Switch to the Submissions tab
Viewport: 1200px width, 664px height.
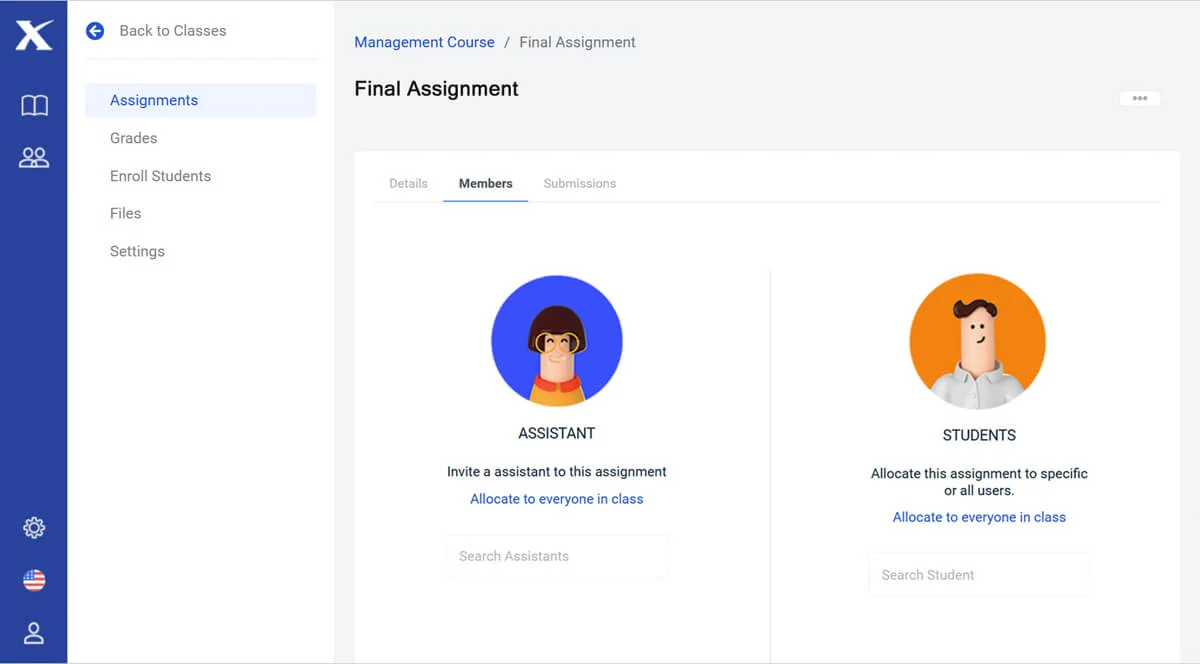[580, 183]
